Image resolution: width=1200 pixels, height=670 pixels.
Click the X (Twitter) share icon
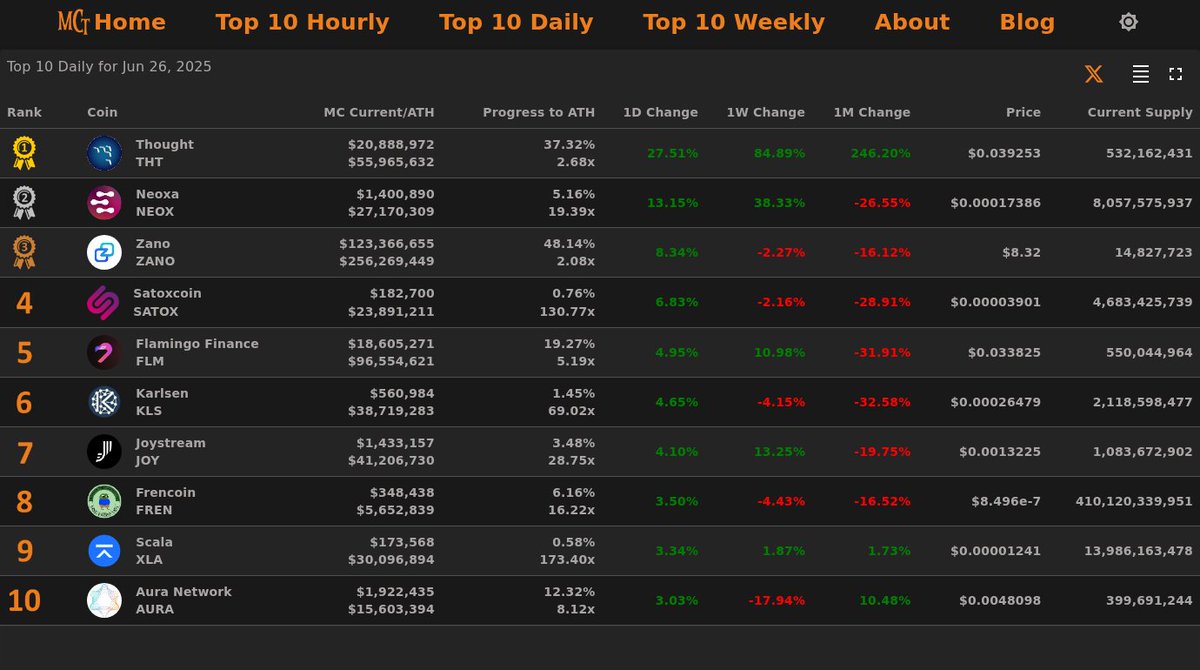(x=1094, y=74)
